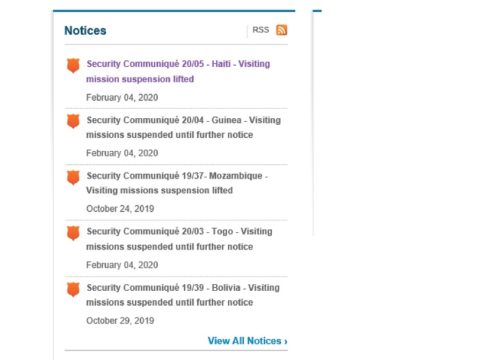Open Security Communiqué 20/03 Togo notice

[x=179, y=239]
